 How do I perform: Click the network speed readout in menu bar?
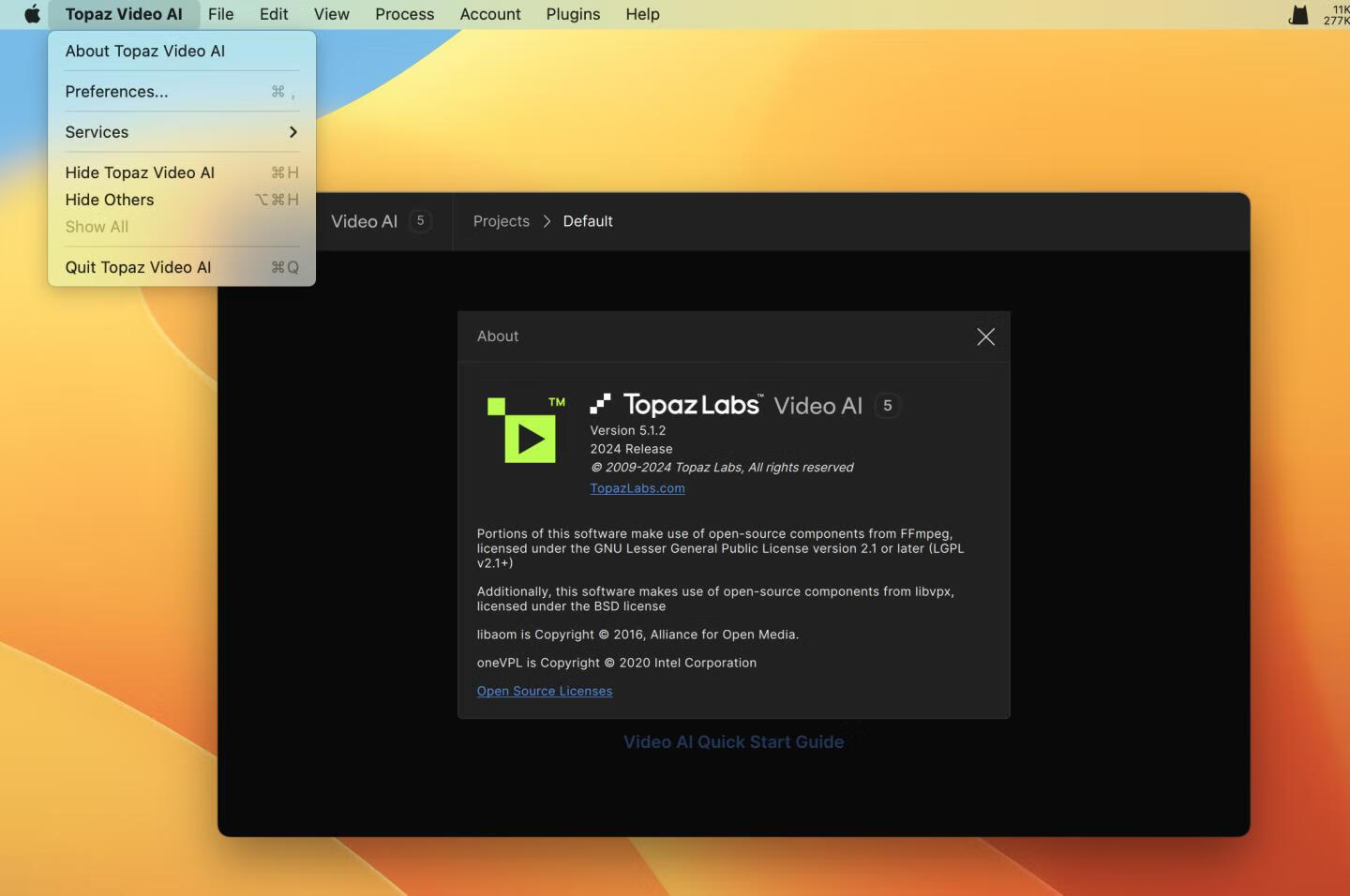pyautogui.click(x=1336, y=14)
